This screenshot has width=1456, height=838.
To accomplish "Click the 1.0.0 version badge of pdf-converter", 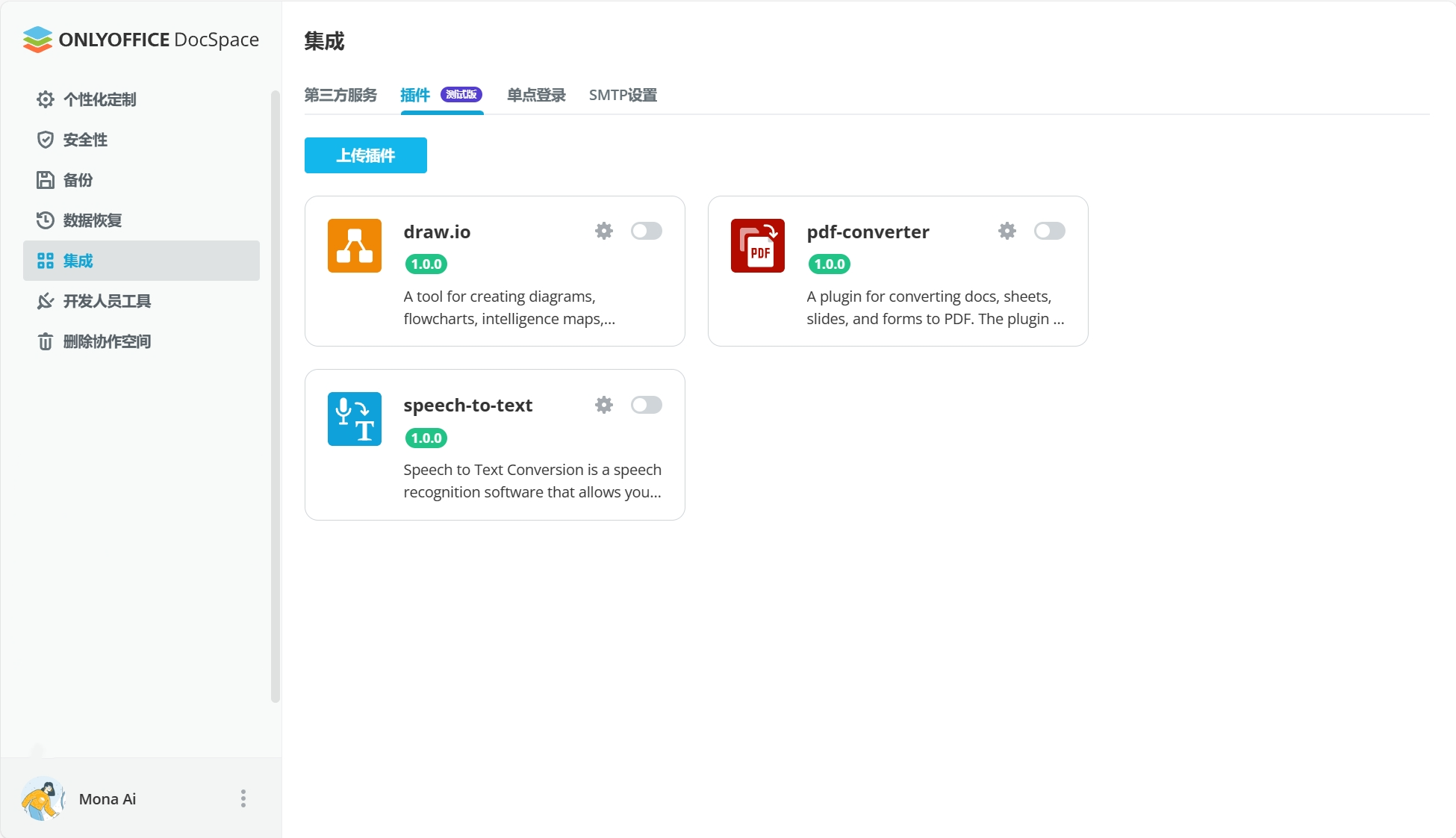I will click(830, 264).
